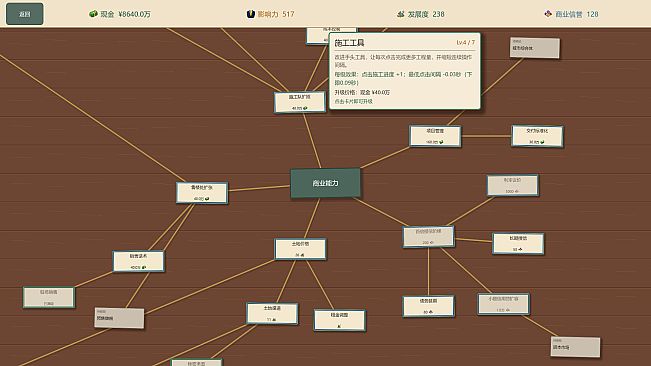The width and height of the screenshot is (651, 366).
Task: Click the 商业信誉 reputation icon
Action: click(x=548, y=14)
